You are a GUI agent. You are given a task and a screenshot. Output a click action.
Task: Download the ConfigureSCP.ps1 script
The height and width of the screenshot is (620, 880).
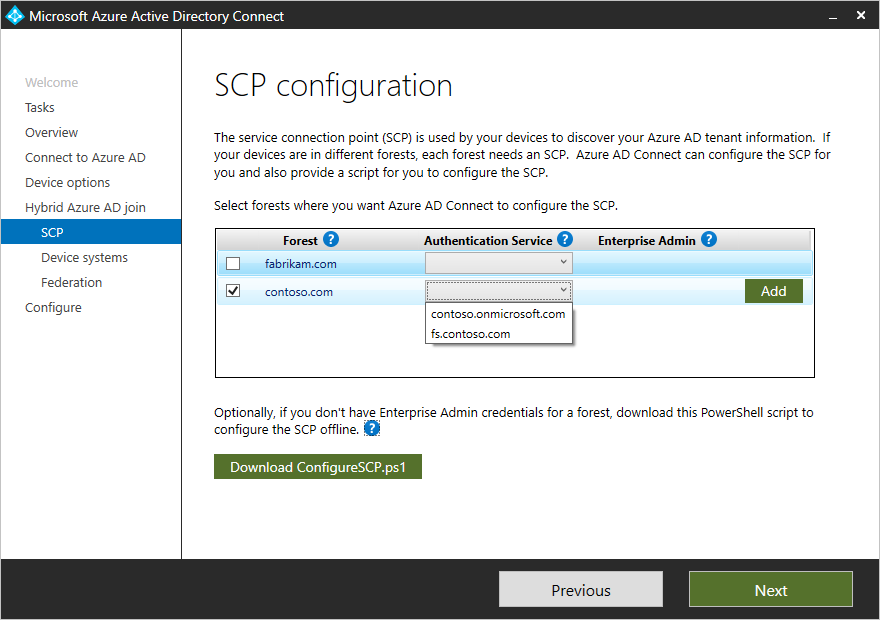click(x=317, y=466)
